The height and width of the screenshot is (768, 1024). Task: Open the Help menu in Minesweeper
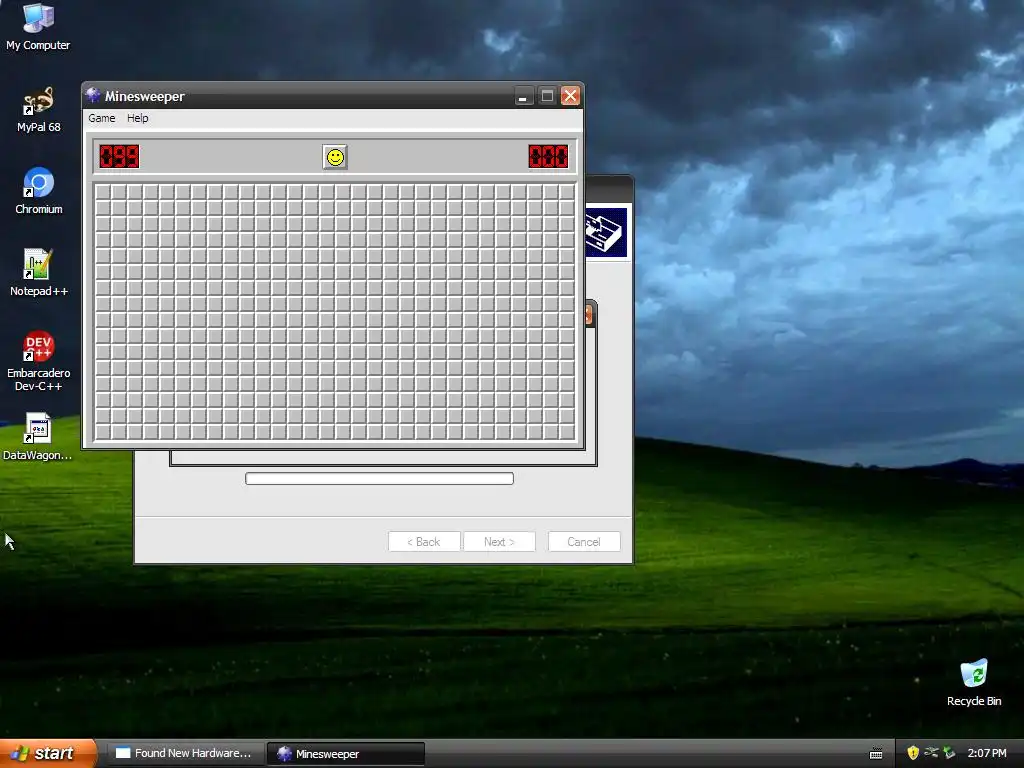pos(138,118)
